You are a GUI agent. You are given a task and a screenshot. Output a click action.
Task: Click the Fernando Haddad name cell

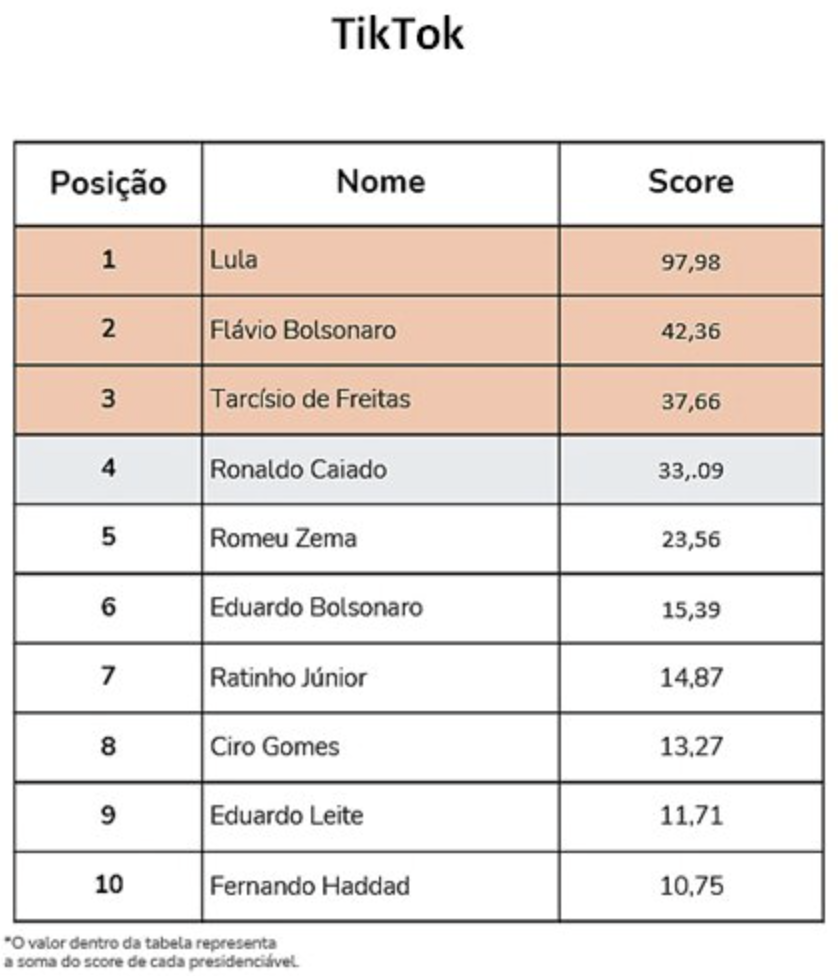point(310,886)
